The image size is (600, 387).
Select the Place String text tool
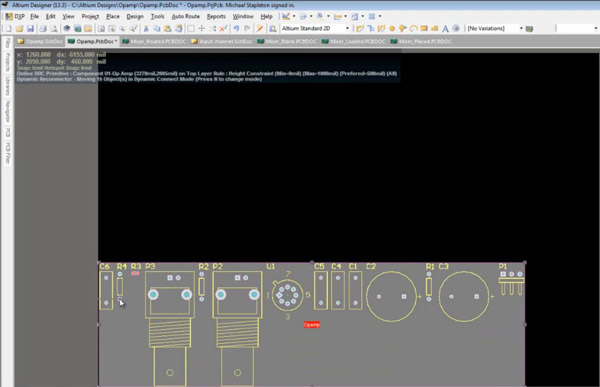coord(445,28)
